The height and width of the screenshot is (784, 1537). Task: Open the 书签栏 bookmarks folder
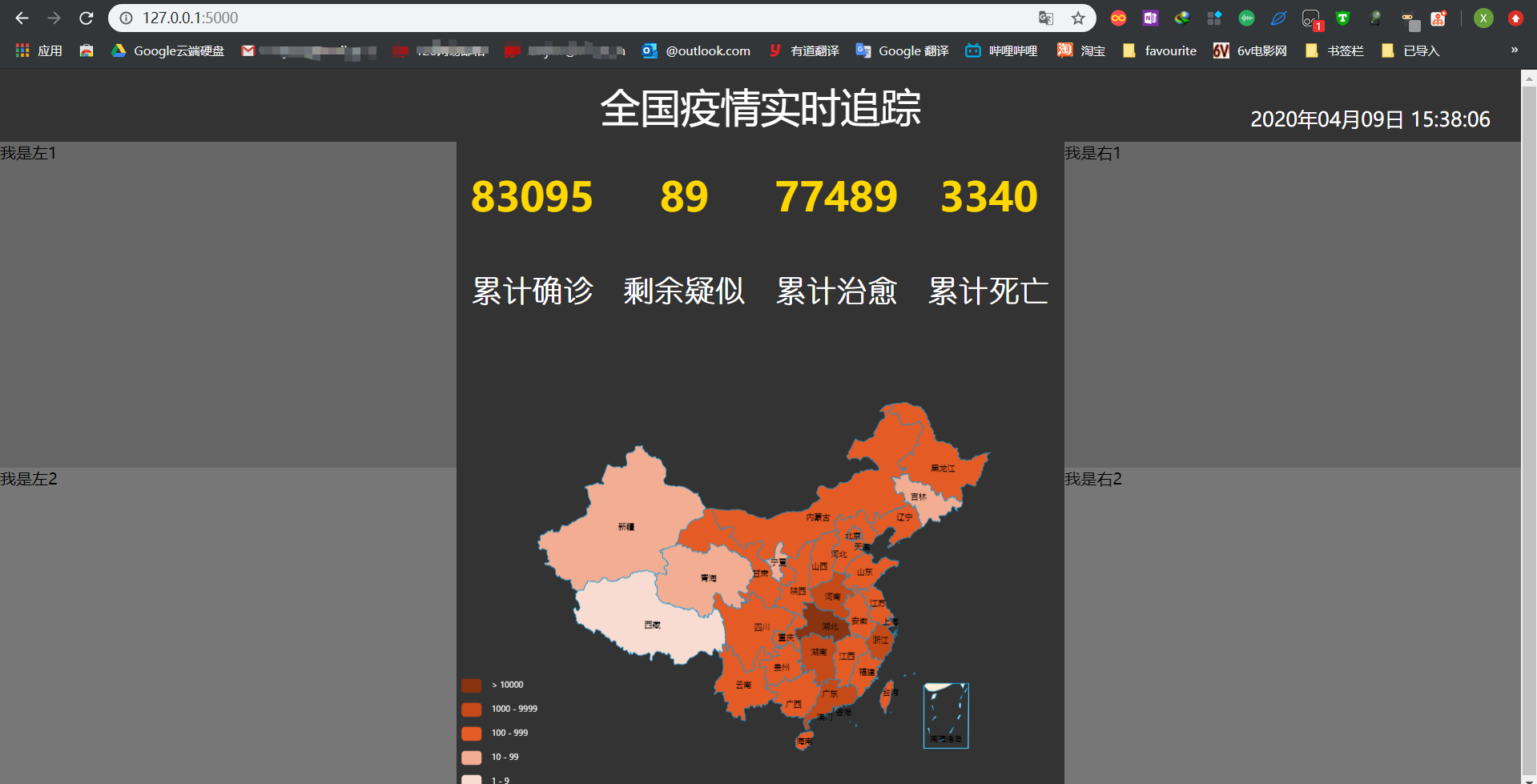[1334, 50]
